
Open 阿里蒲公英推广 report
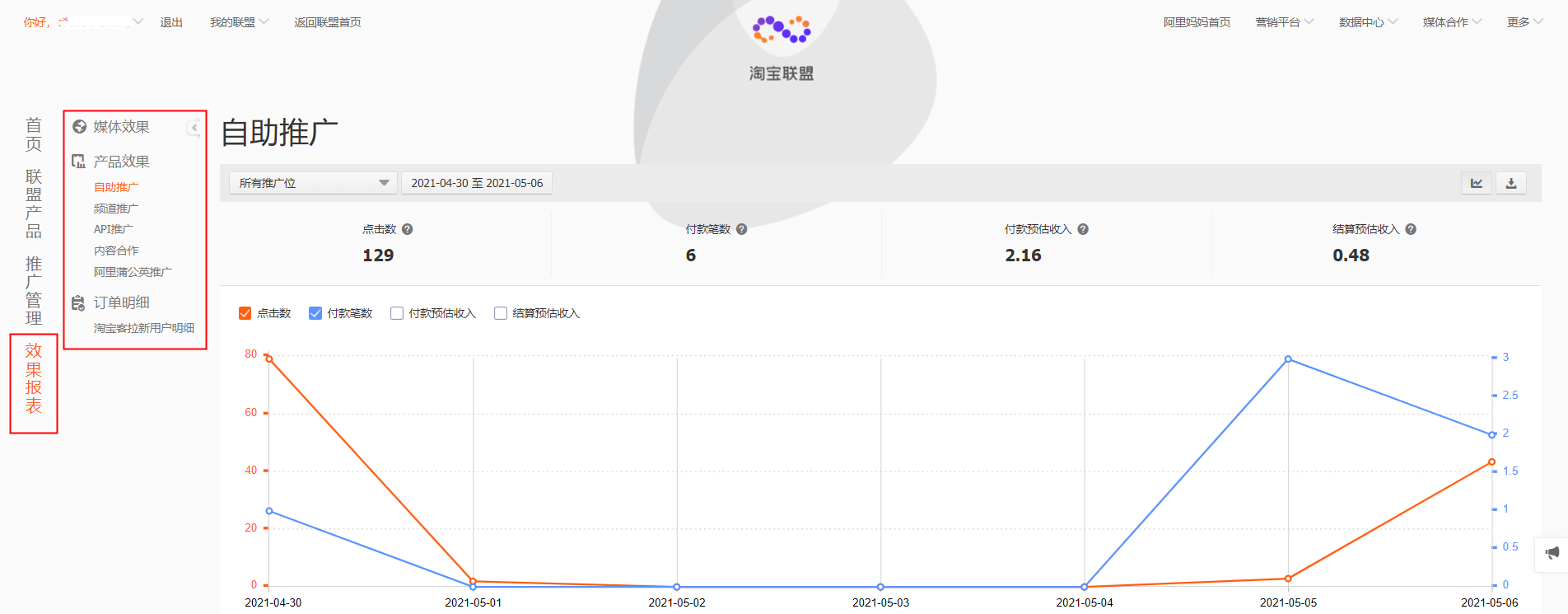[133, 272]
